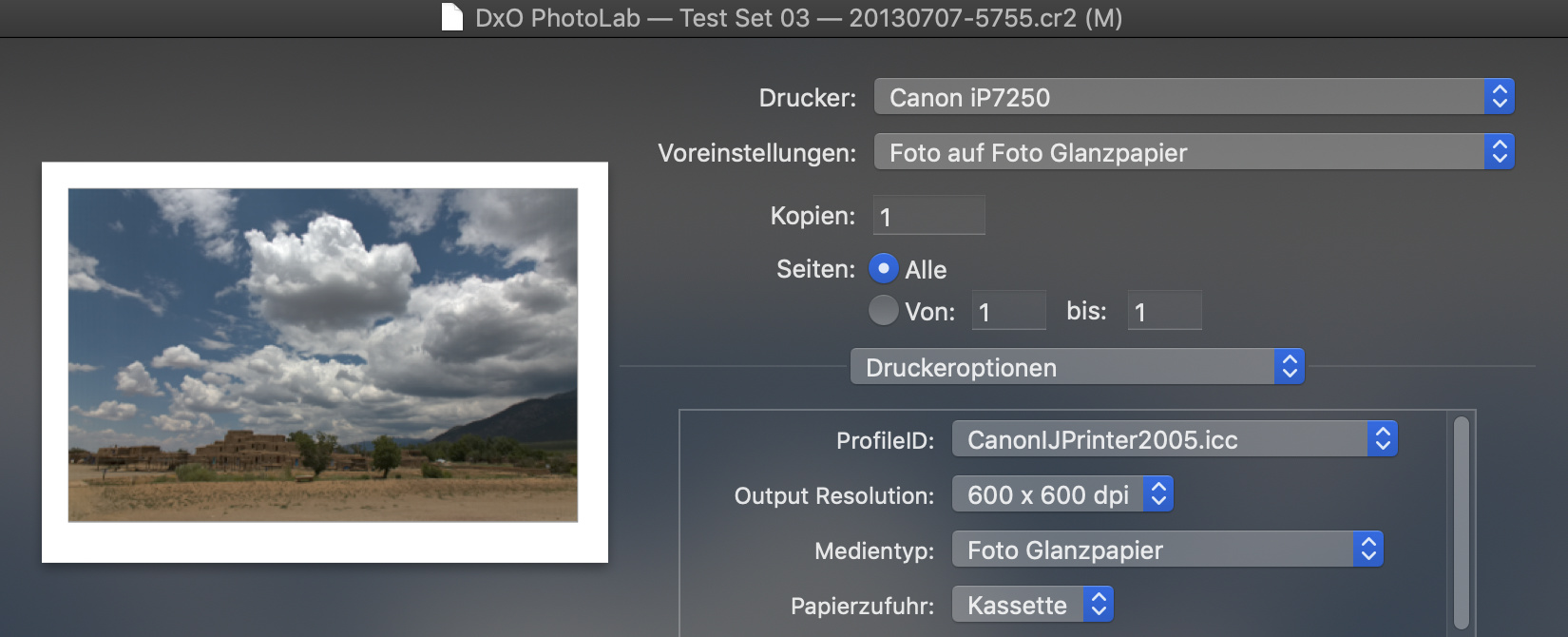Open the Voreinstellungen presets dropdown

(1178, 152)
